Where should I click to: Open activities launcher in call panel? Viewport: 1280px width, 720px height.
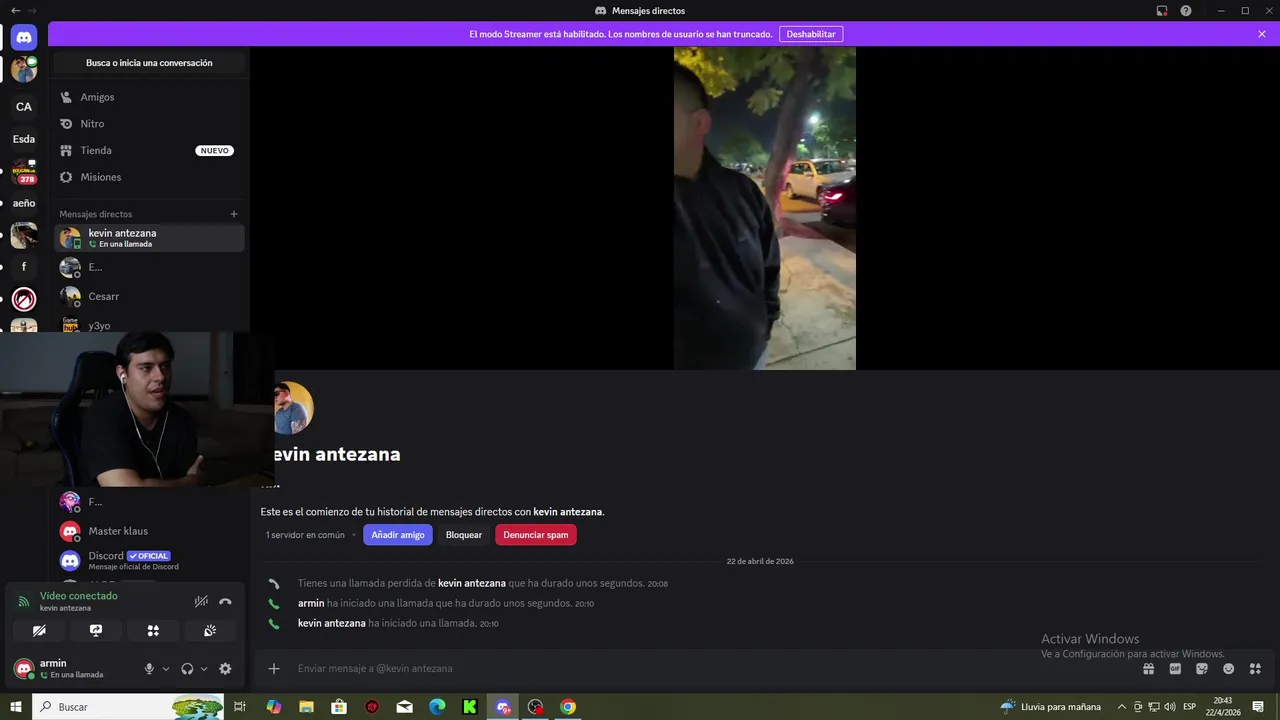[153, 631]
